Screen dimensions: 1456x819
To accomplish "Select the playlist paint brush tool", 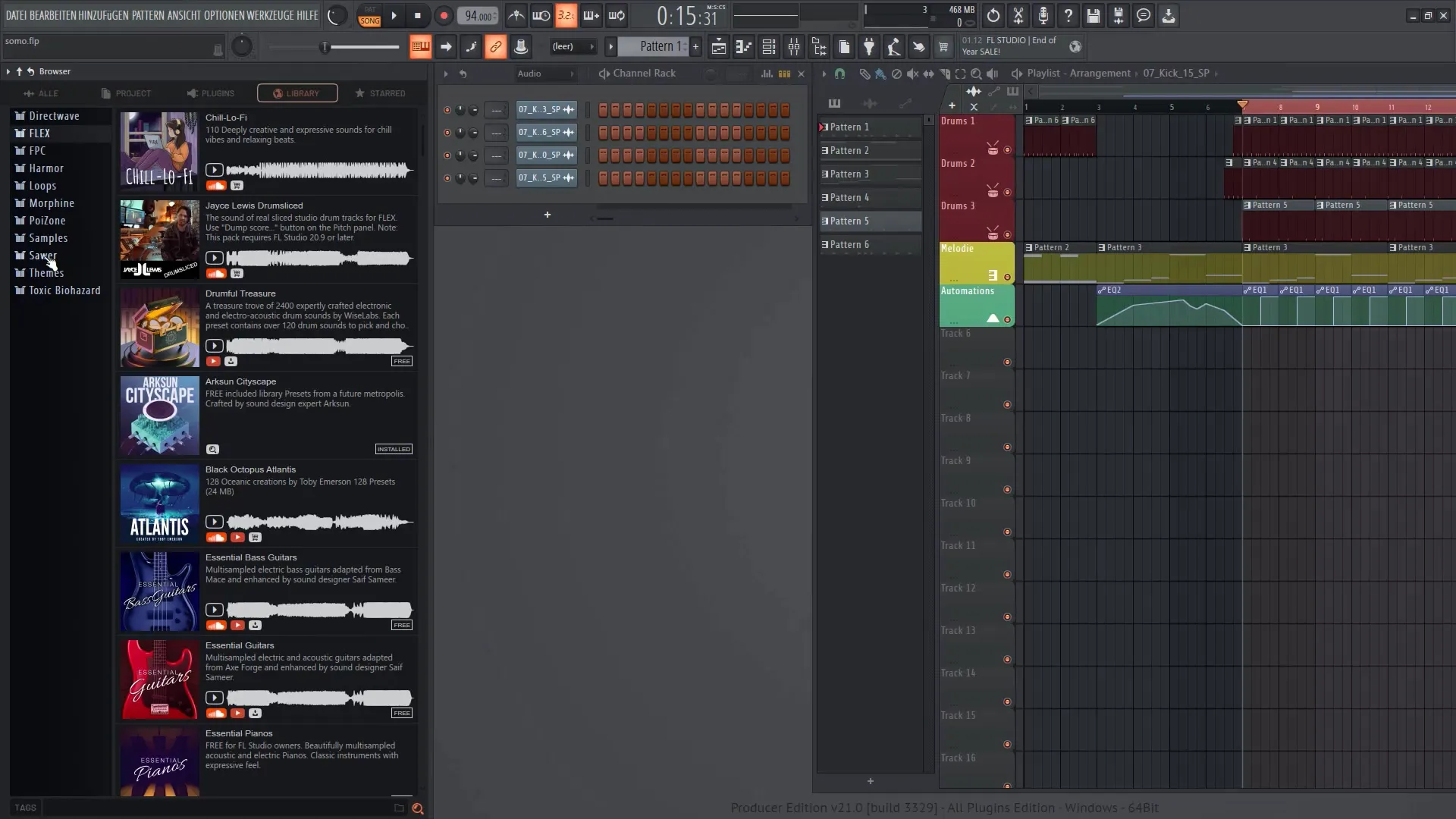I will (880, 74).
